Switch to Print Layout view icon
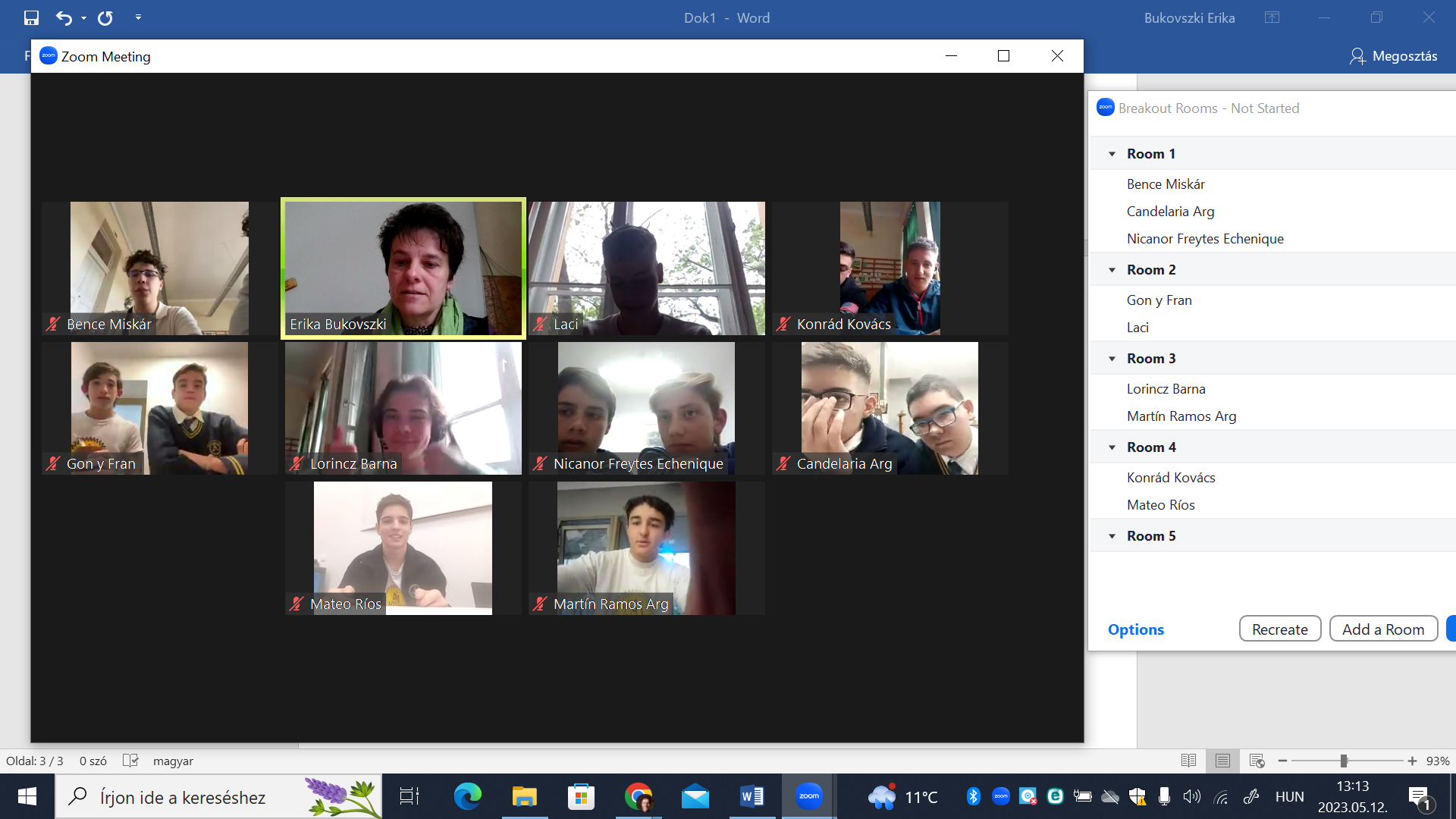 [1222, 761]
